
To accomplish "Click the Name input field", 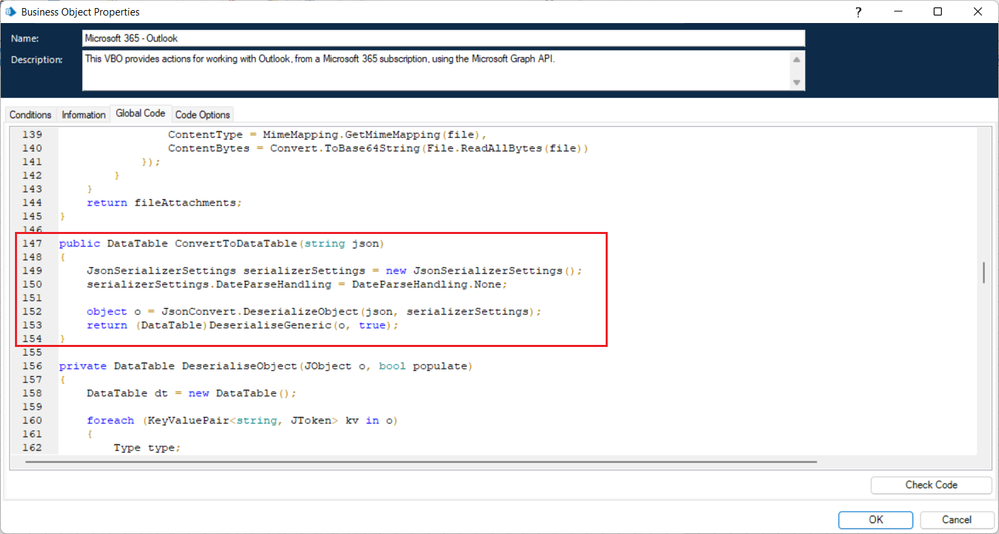I will [x=443, y=38].
